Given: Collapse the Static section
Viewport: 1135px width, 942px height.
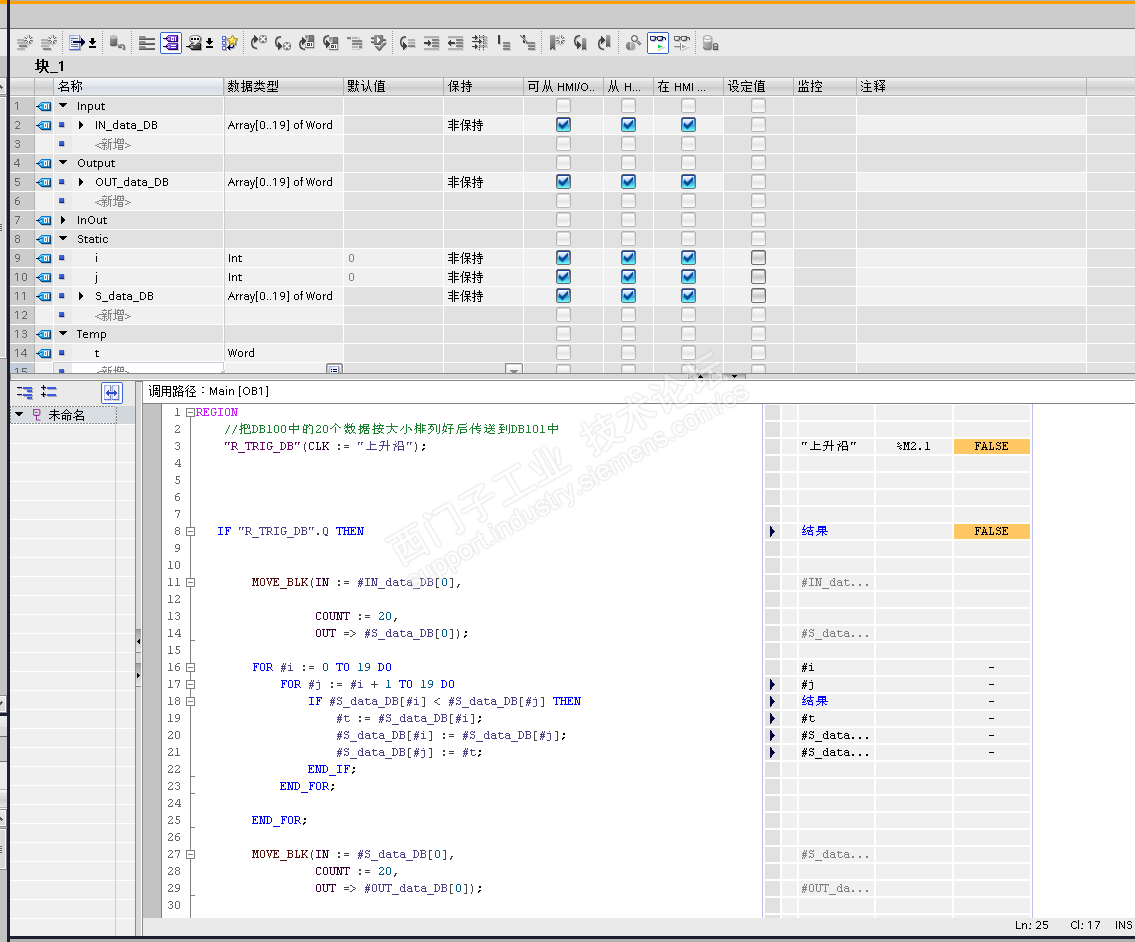Looking at the screenshot, I should (x=64, y=239).
